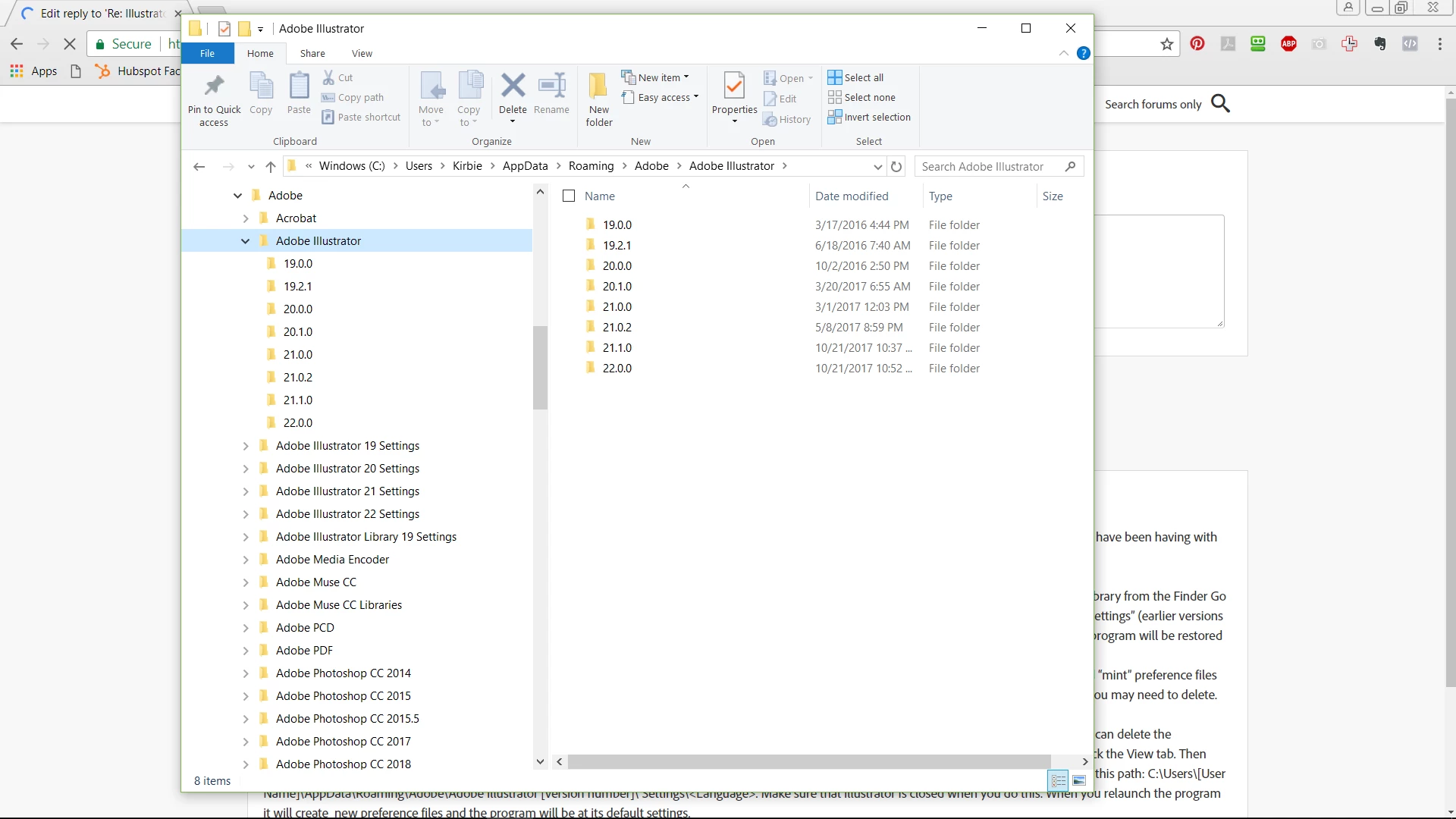
Task: Click the Pin to Quick access icon
Action: click(214, 86)
